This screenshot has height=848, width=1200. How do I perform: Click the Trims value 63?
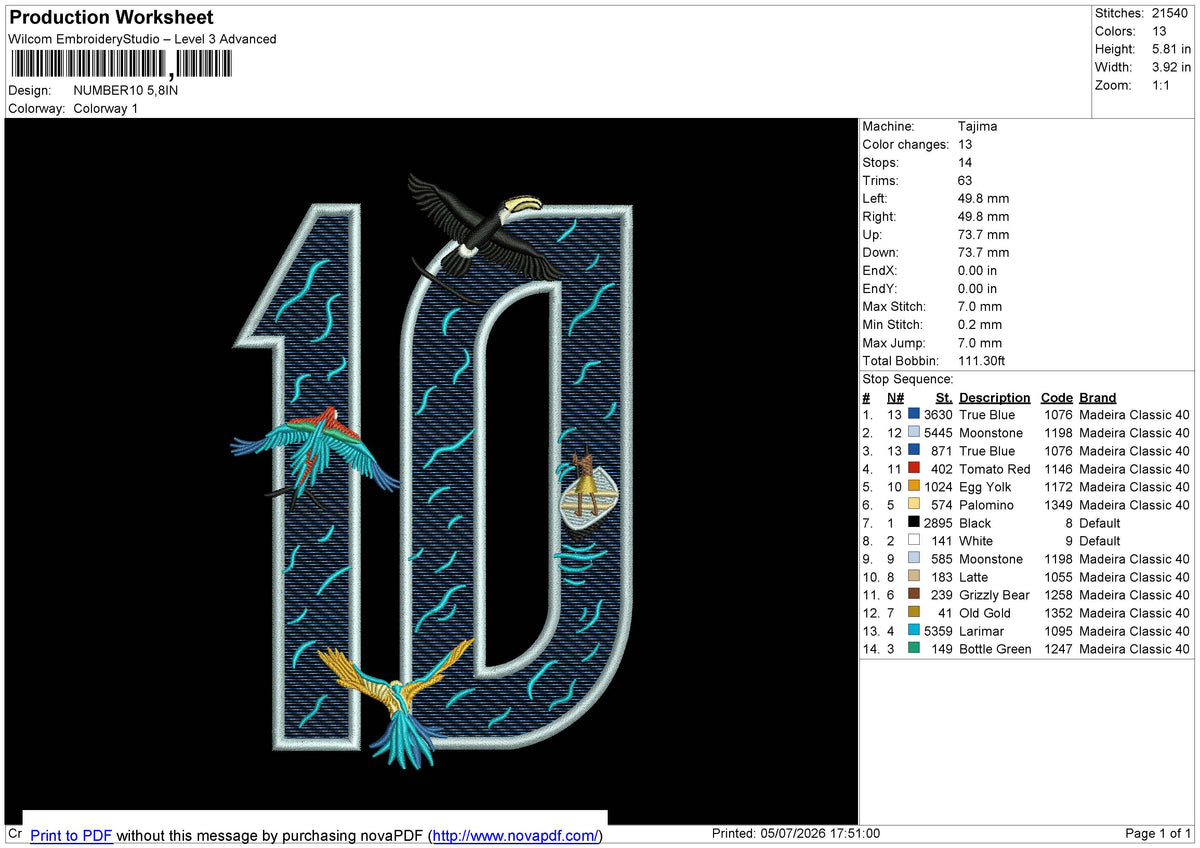[x=965, y=180]
